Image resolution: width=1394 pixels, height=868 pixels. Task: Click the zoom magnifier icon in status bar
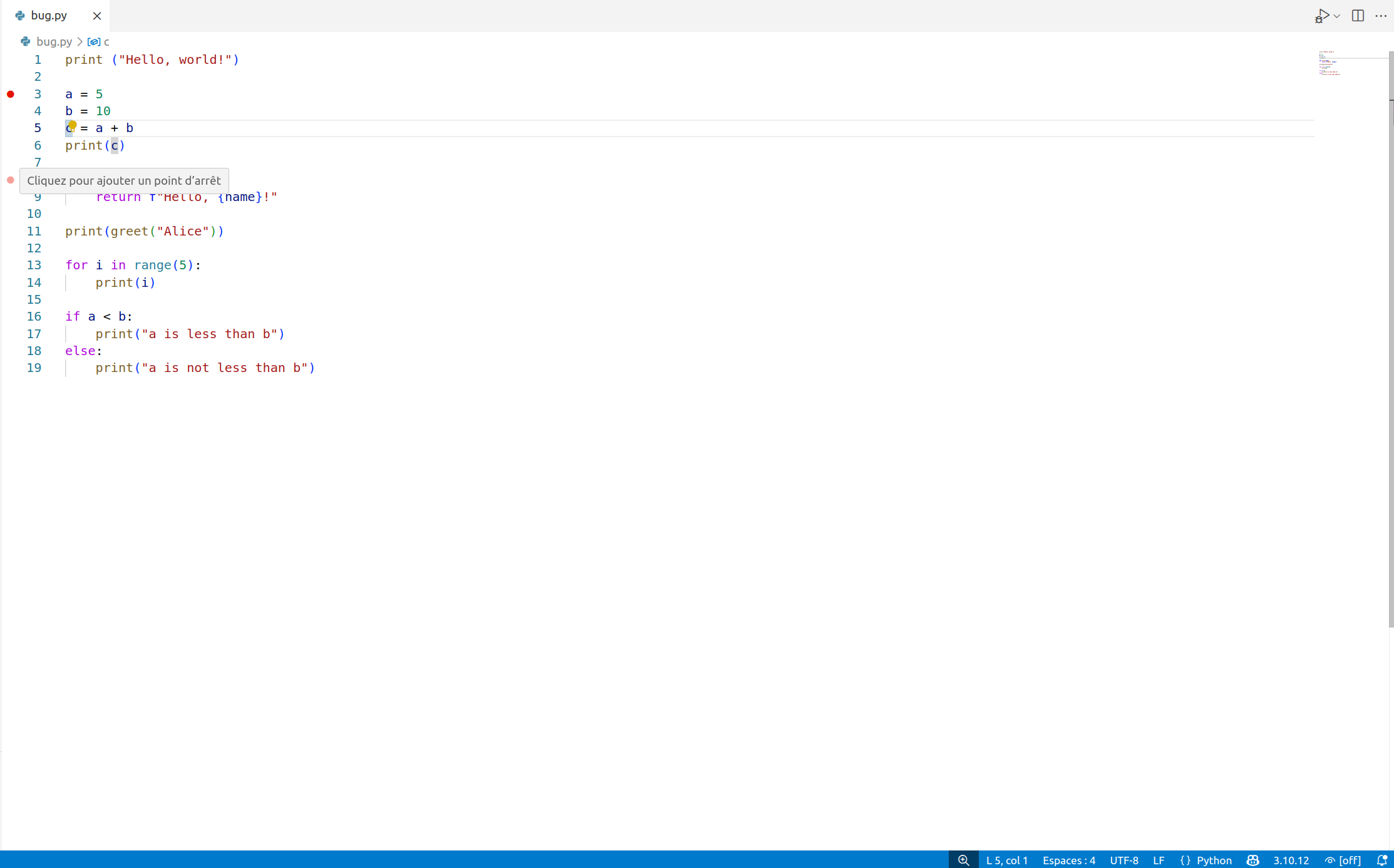pos(963,860)
